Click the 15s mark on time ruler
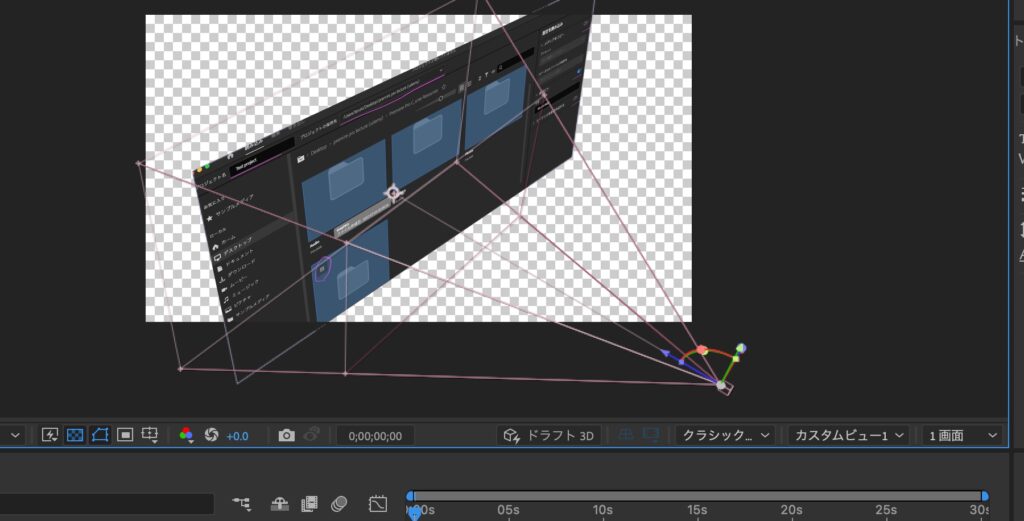Image resolution: width=1024 pixels, height=521 pixels. click(697, 510)
